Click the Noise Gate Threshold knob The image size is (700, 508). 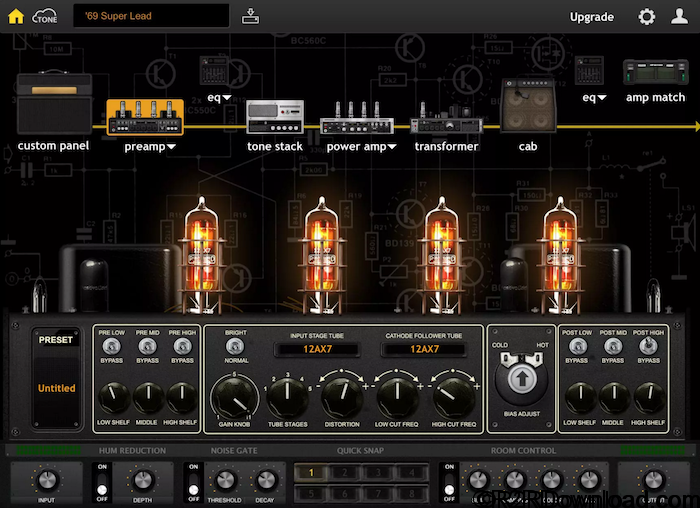(225, 480)
